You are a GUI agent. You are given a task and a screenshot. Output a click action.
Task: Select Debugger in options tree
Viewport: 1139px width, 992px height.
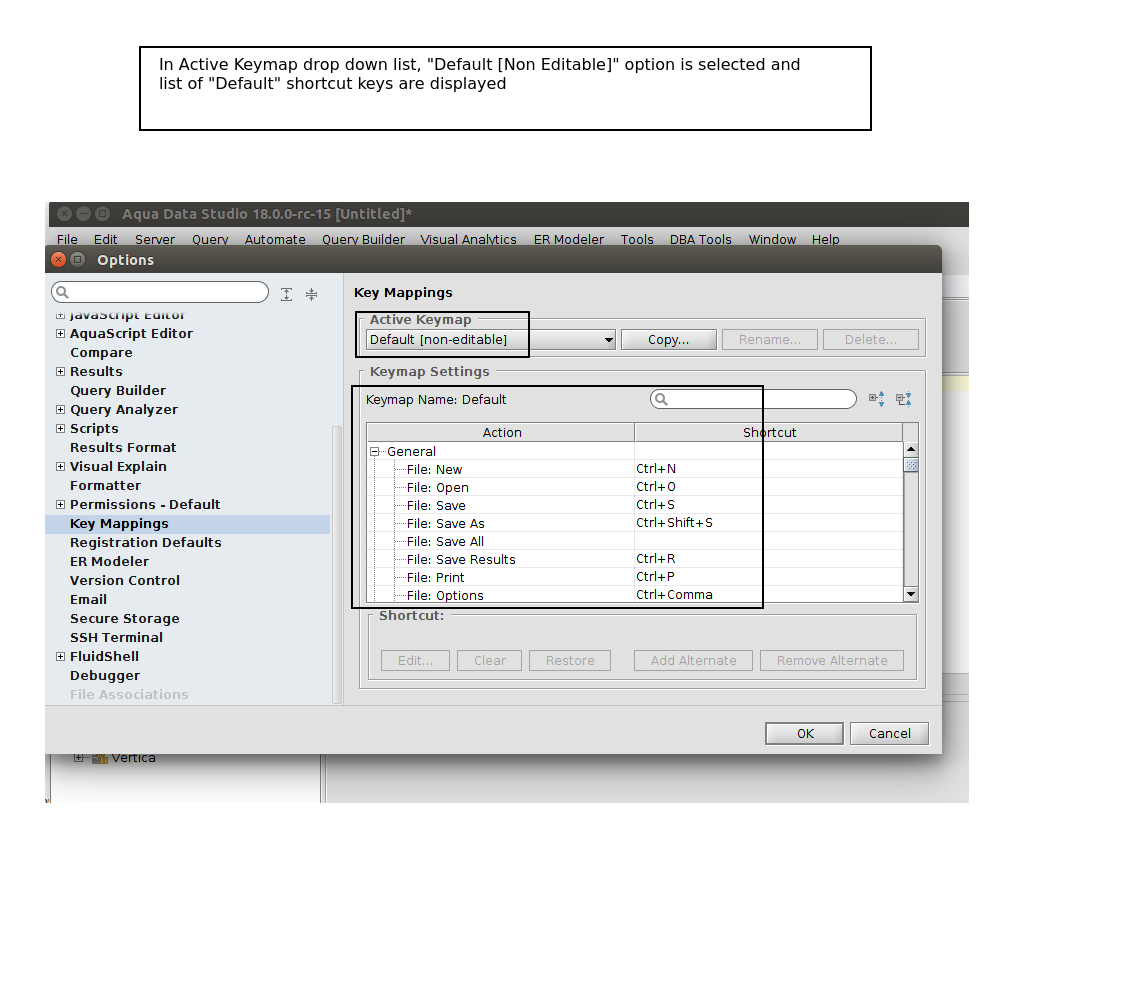[x=105, y=675]
